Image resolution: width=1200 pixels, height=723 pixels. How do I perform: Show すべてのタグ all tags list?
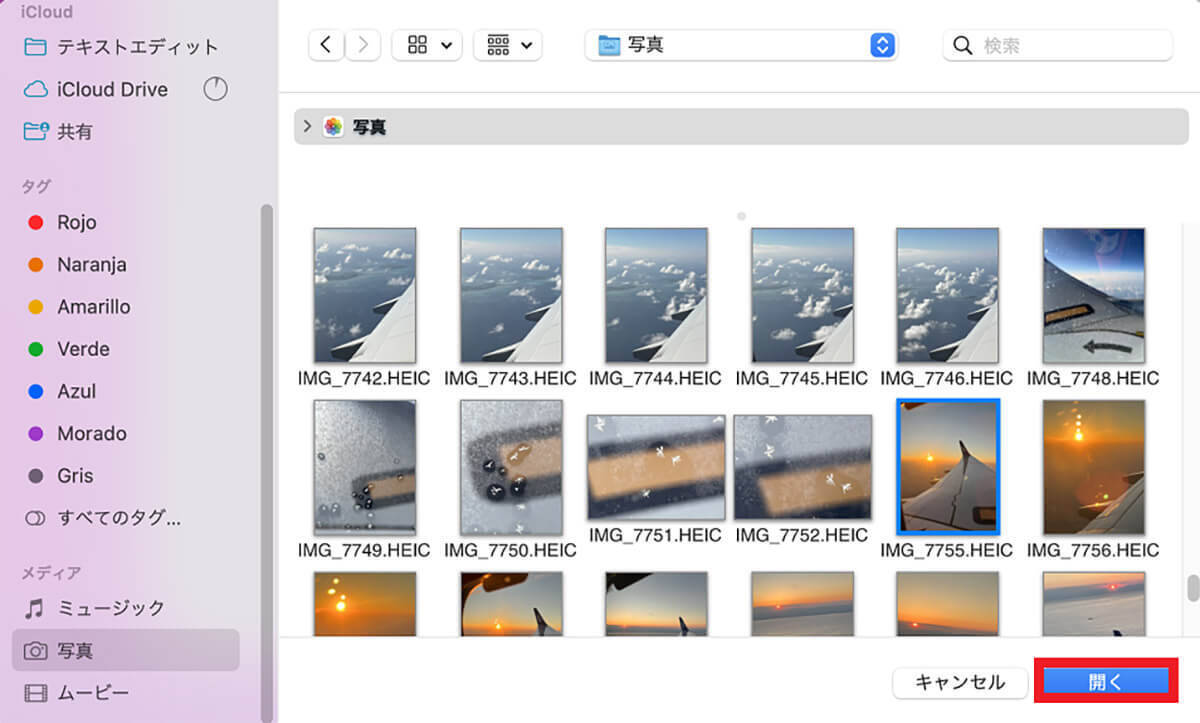[x=118, y=518]
